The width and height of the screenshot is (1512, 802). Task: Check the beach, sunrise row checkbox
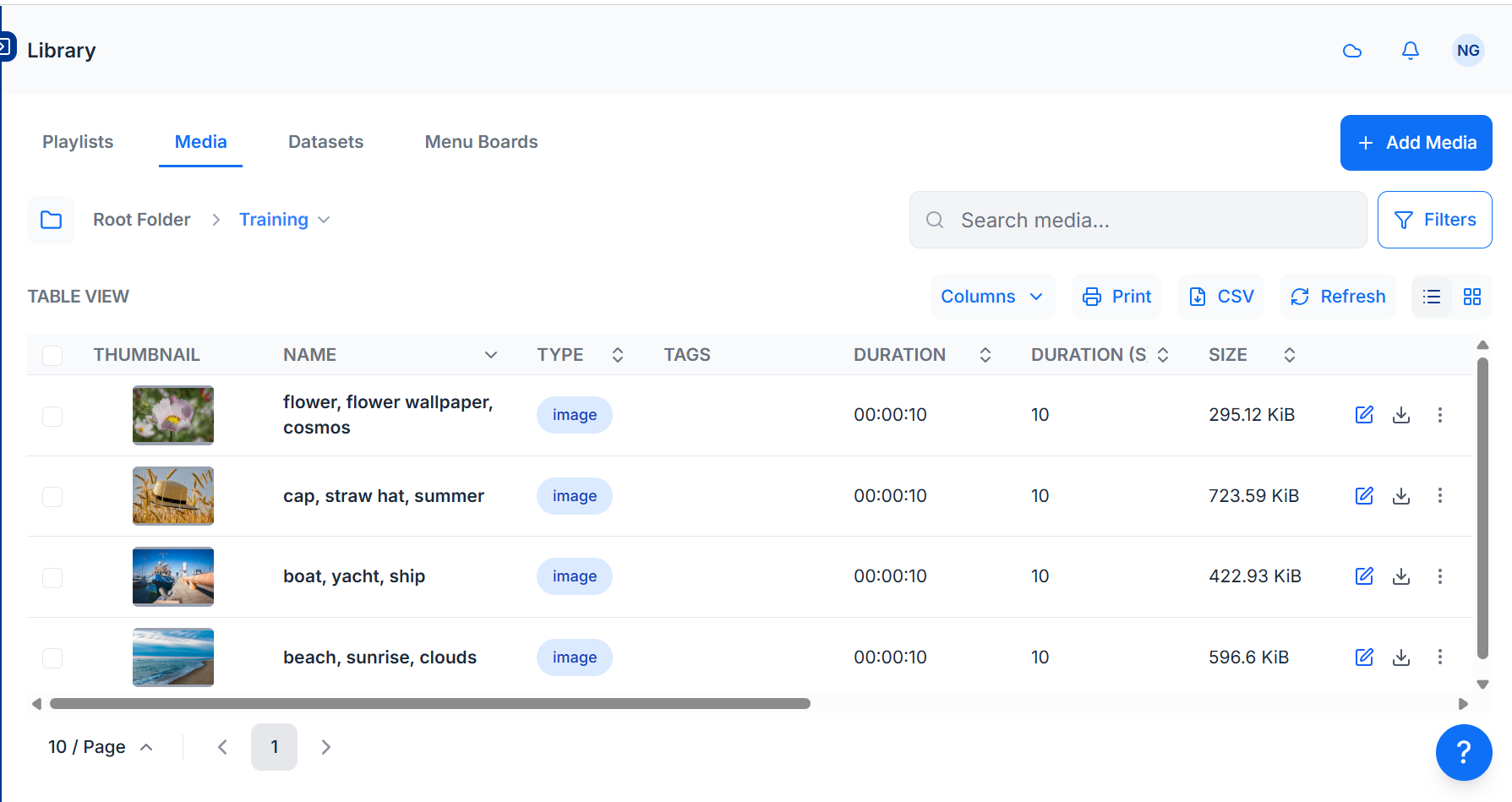[52, 657]
